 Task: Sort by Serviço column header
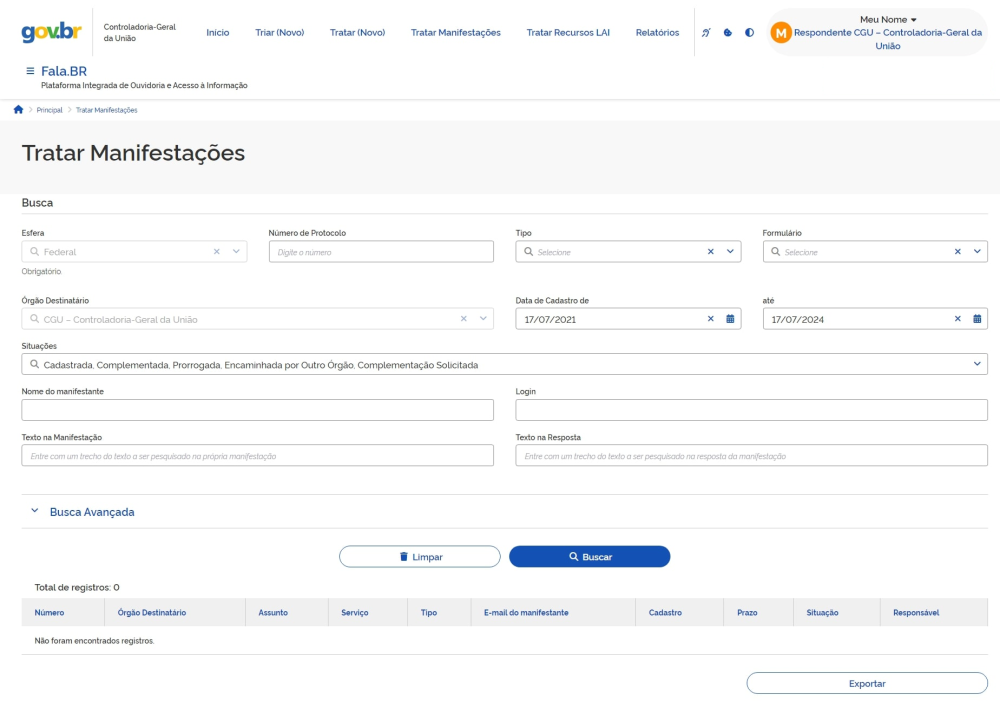pyautogui.click(x=355, y=613)
